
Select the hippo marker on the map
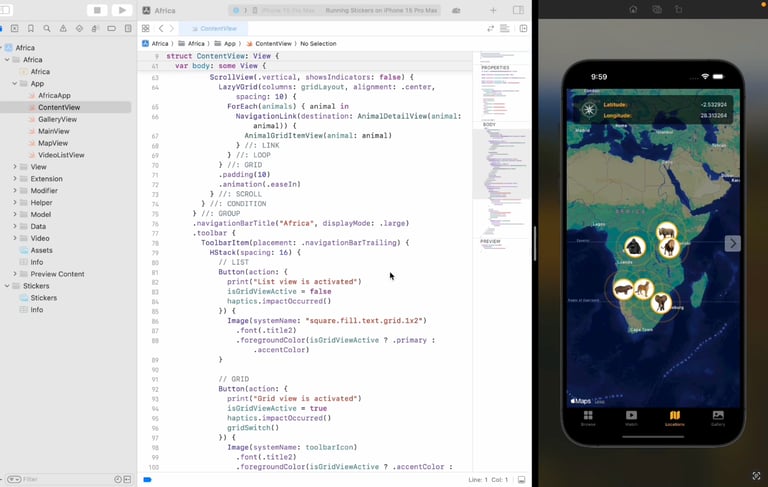pyautogui.click(x=624, y=289)
